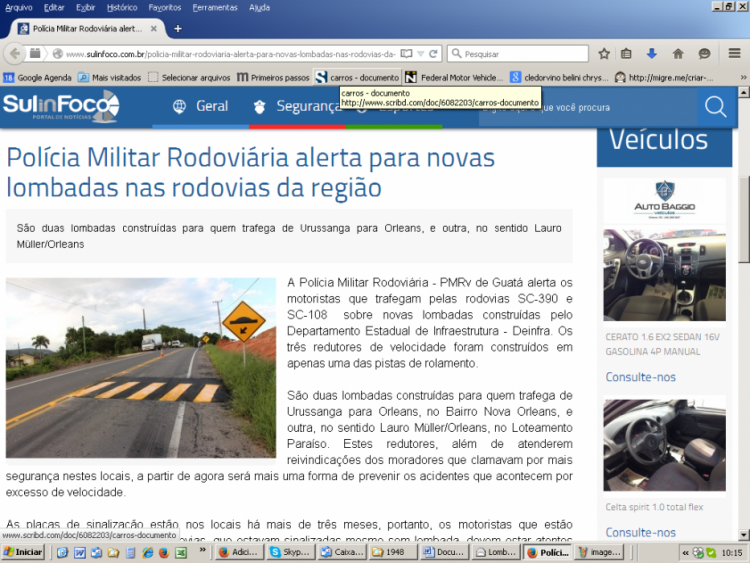Screen dimensions: 750x563
Task: Go to the browser home page icon
Action: pyautogui.click(x=678, y=53)
